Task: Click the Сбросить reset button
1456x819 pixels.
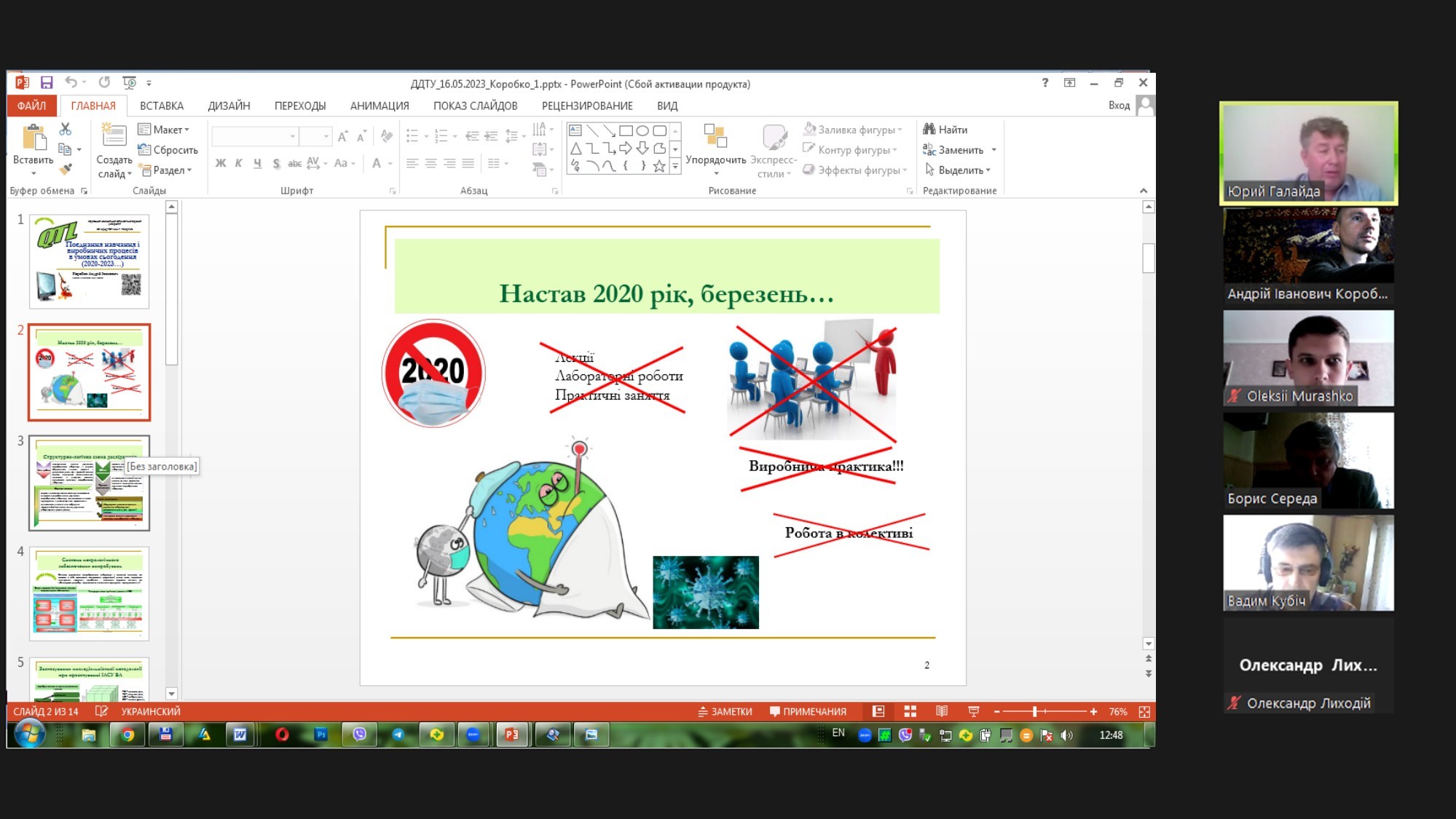Action: tap(168, 150)
